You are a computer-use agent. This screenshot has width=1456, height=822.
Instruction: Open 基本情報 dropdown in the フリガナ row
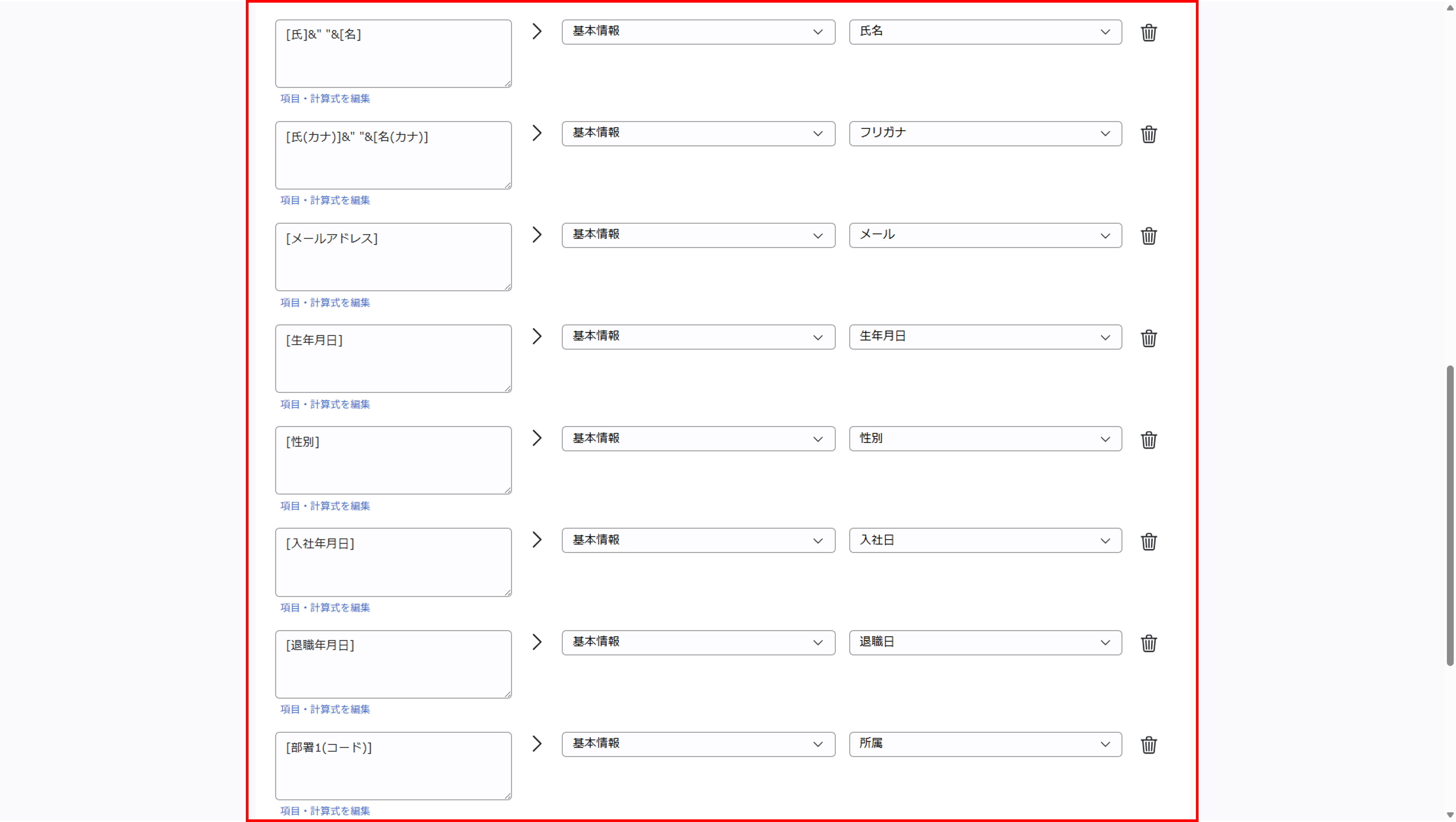coord(698,133)
